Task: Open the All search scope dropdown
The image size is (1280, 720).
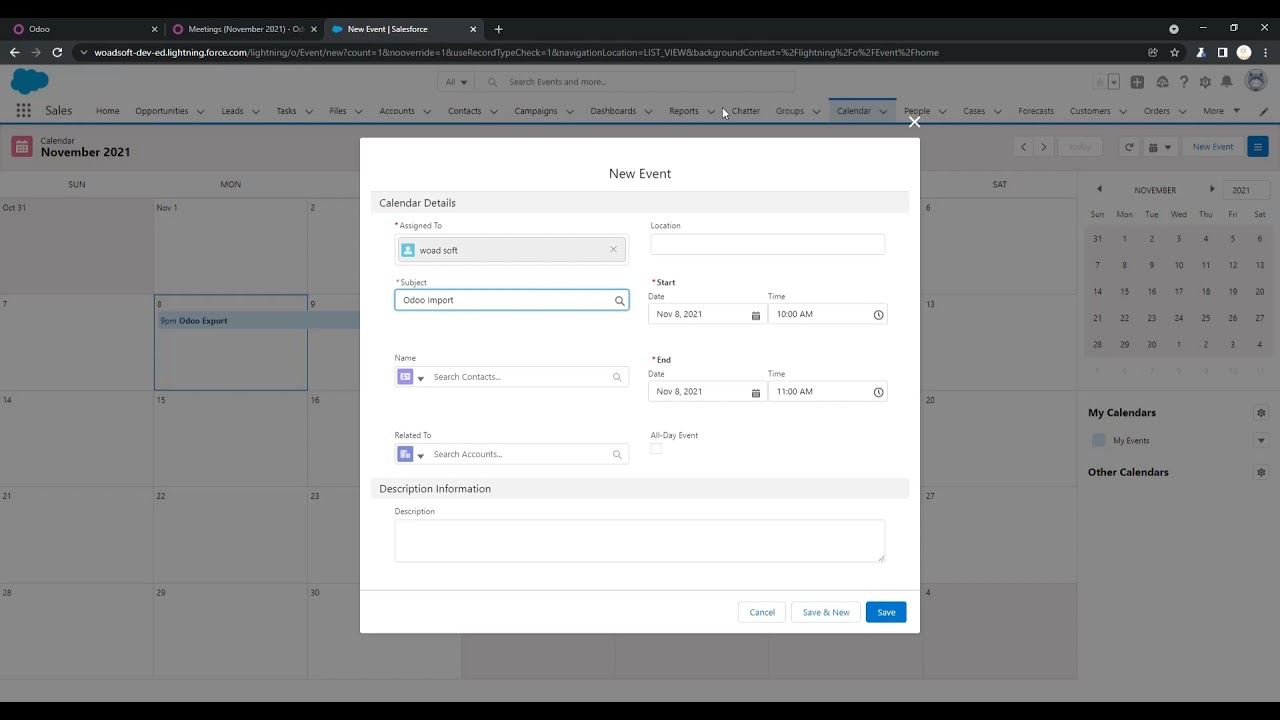Action: tap(456, 82)
